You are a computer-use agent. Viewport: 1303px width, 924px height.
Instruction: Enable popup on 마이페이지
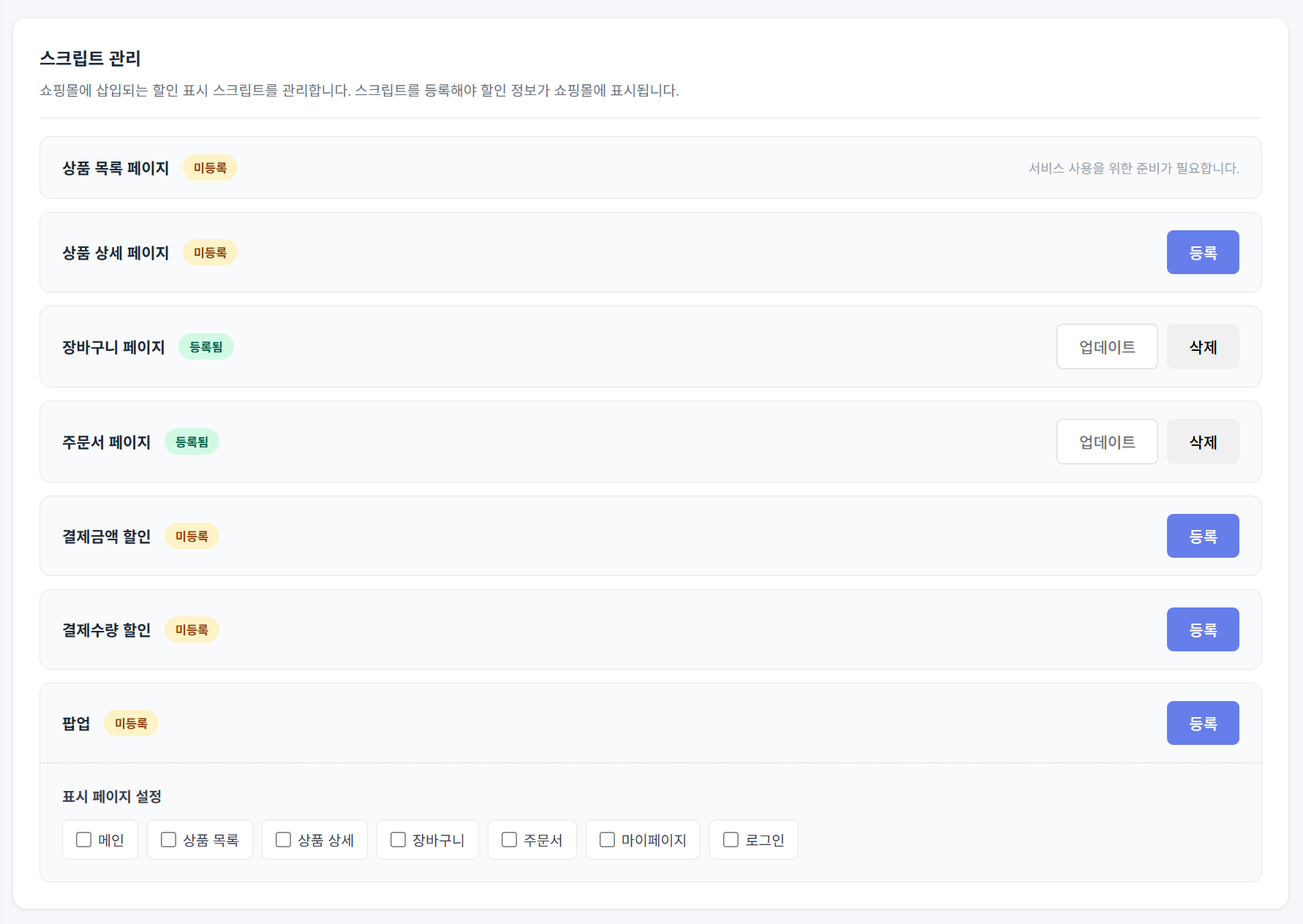[x=608, y=840]
